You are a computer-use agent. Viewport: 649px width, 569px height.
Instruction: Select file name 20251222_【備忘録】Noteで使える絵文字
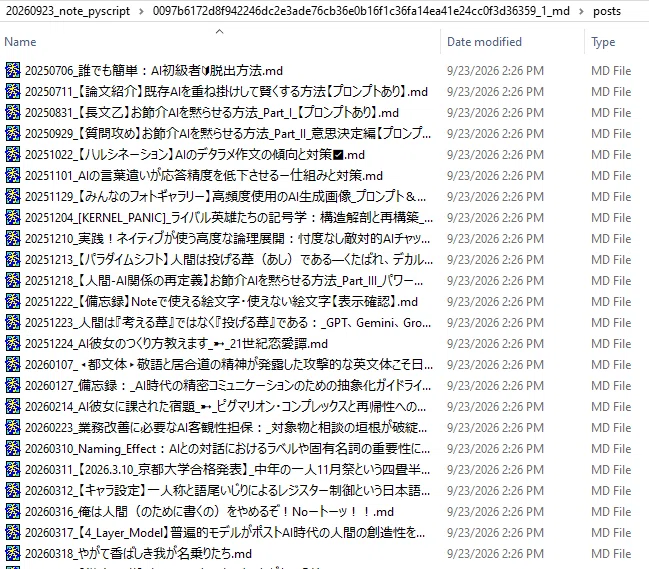click(x=221, y=301)
